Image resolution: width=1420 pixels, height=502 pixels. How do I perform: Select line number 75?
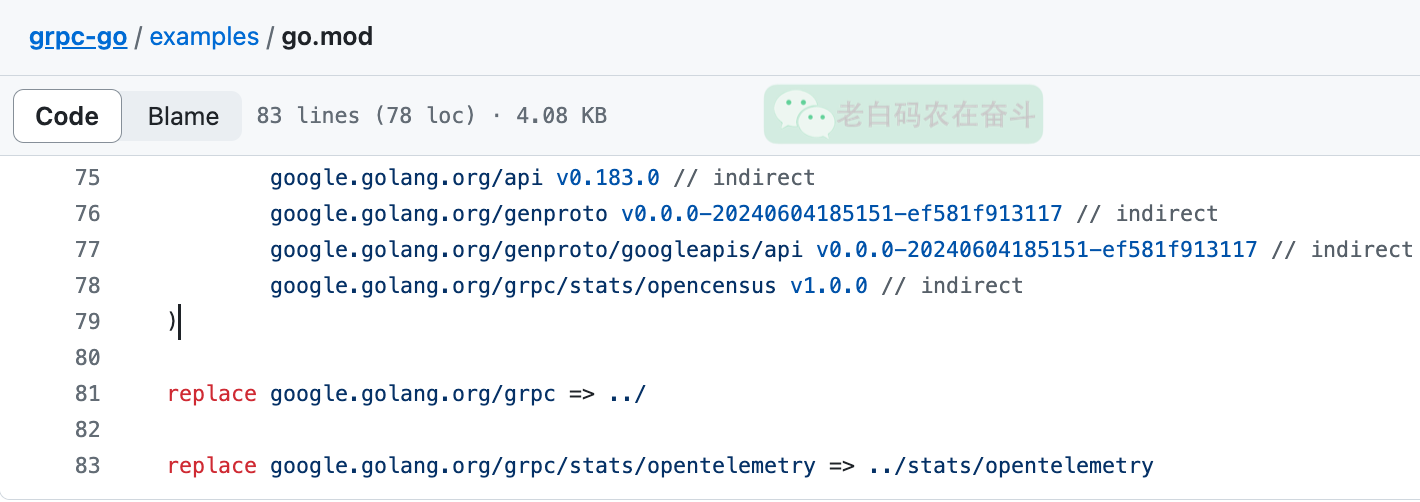[x=88, y=178]
